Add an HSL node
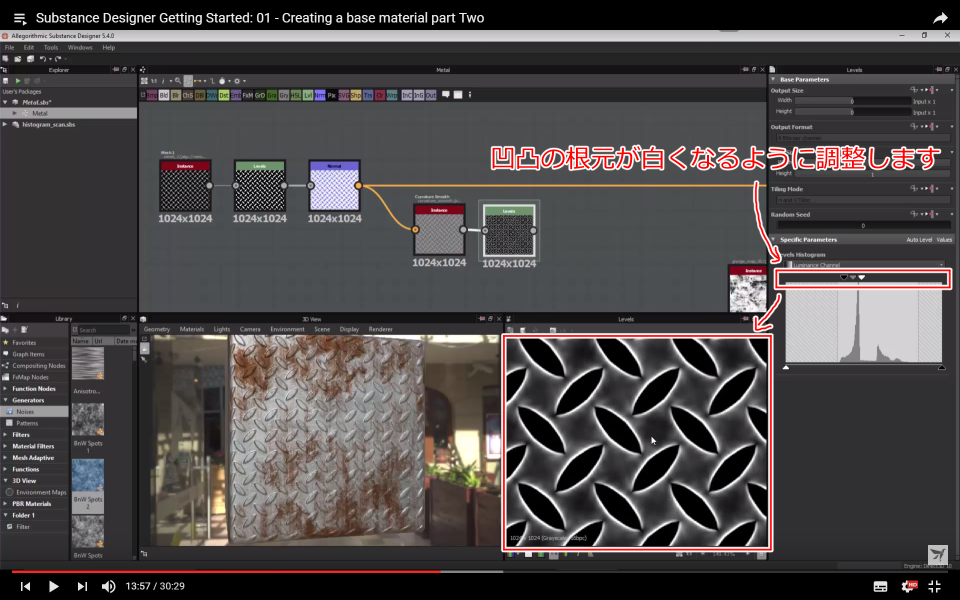960x600 pixels. [x=296, y=95]
